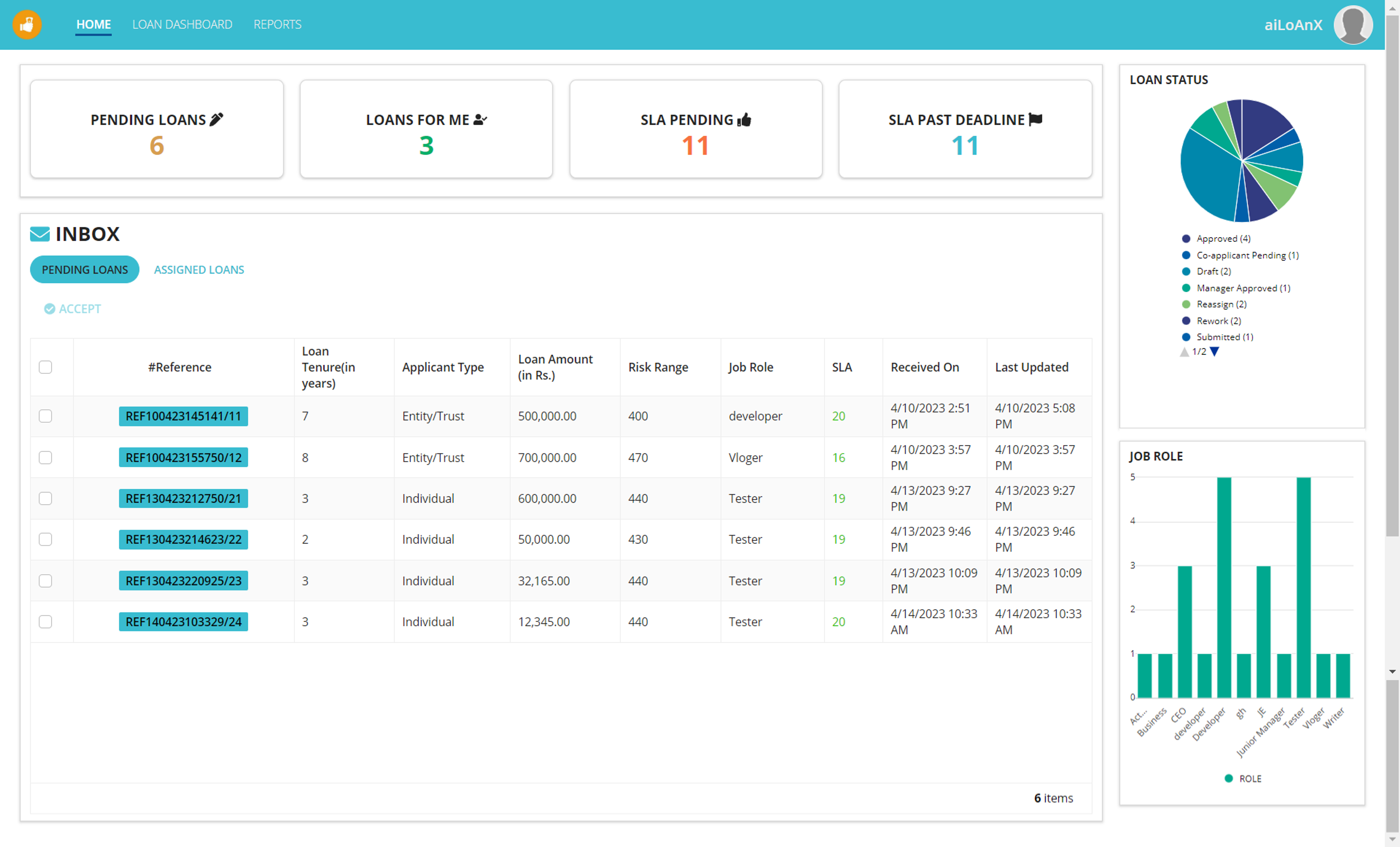Toggle the Co-applicant Pending (1) legend marker
1400x847 pixels.
pos(1186,255)
